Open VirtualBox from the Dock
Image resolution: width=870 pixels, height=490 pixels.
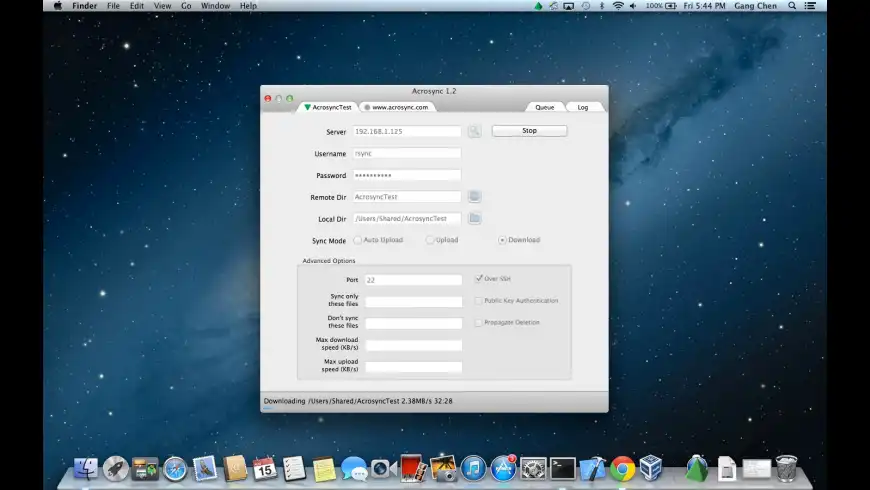tap(651, 468)
